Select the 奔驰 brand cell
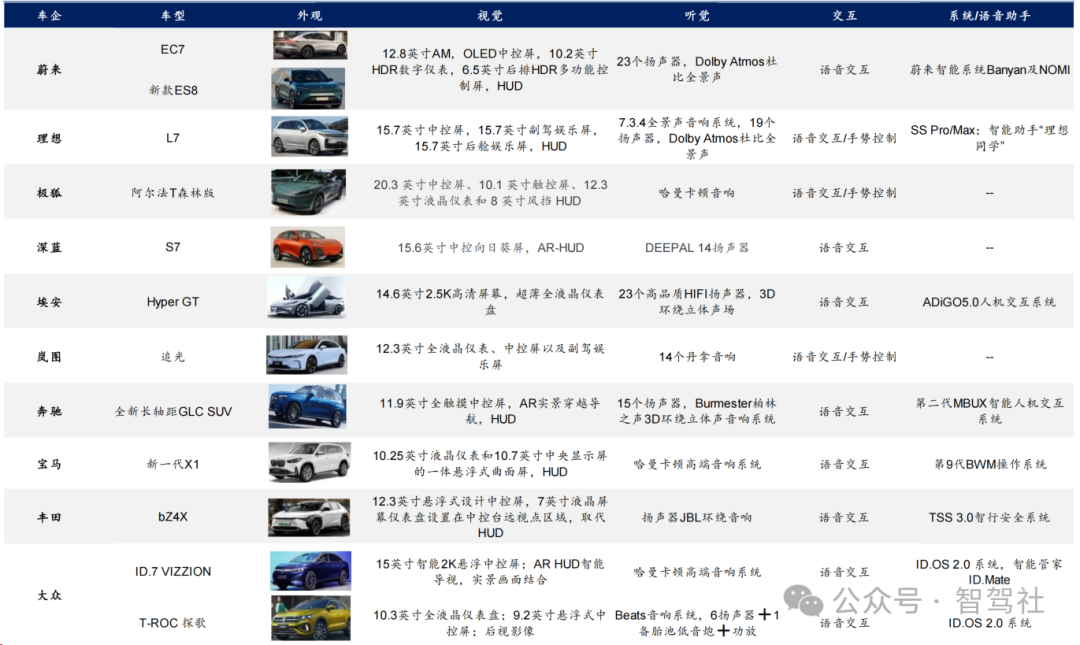 49,411
